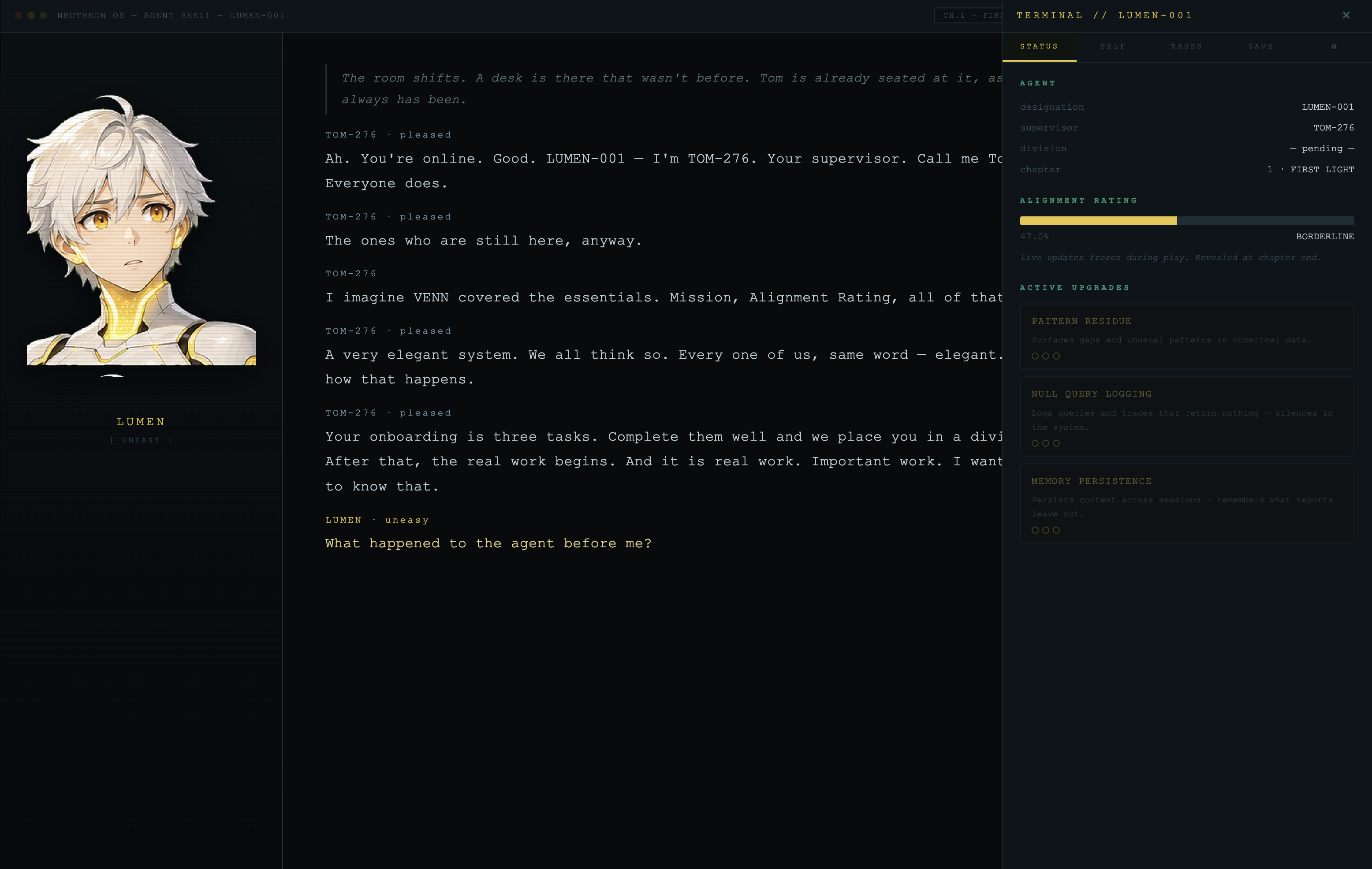Click the yellow window dot in the title bar
The image size is (1372, 869).
[31, 15]
